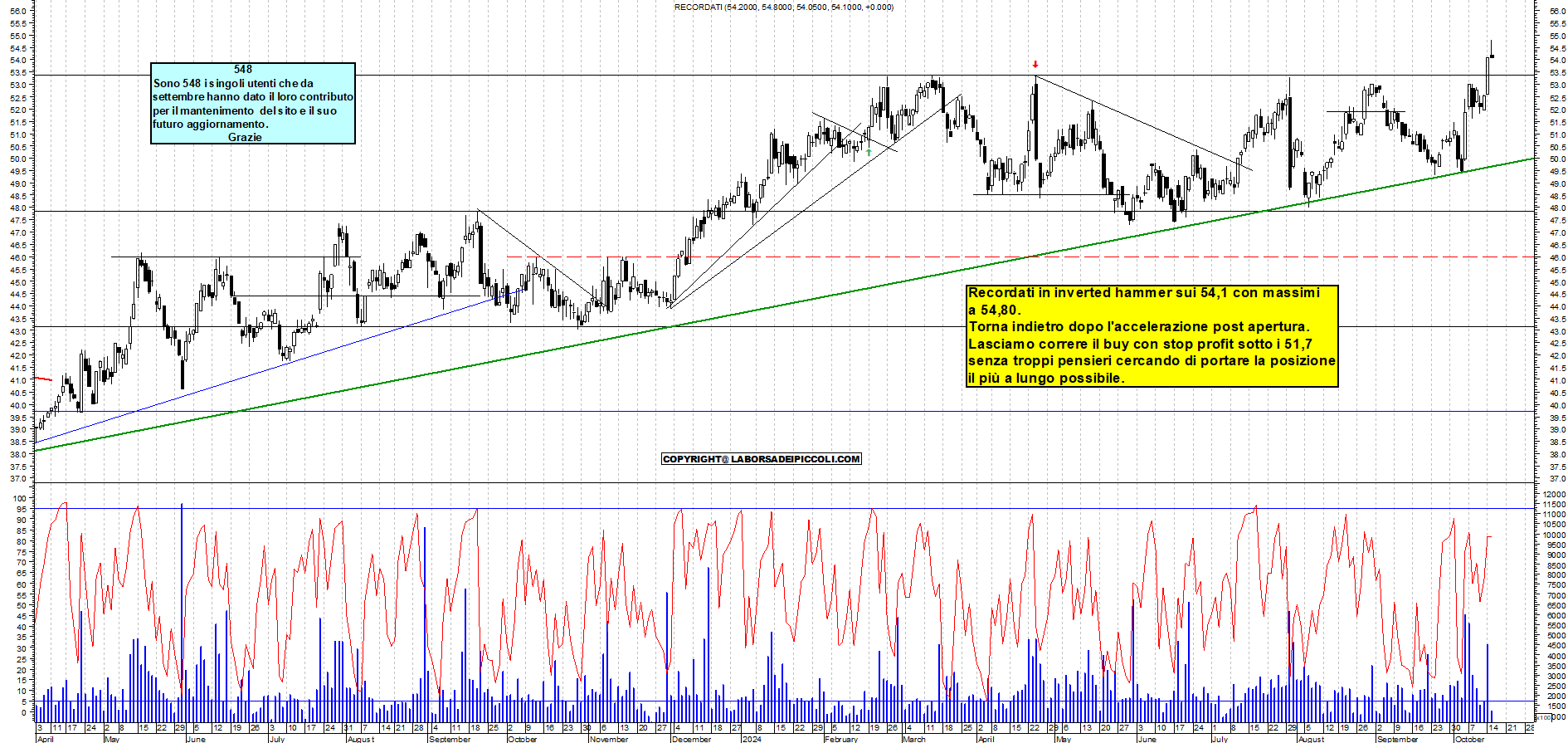This screenshot has height=743, width=1568.
Task: Click 'futuro aggiornamento.' in the cyan note
Action: click(x=210, y=124)
